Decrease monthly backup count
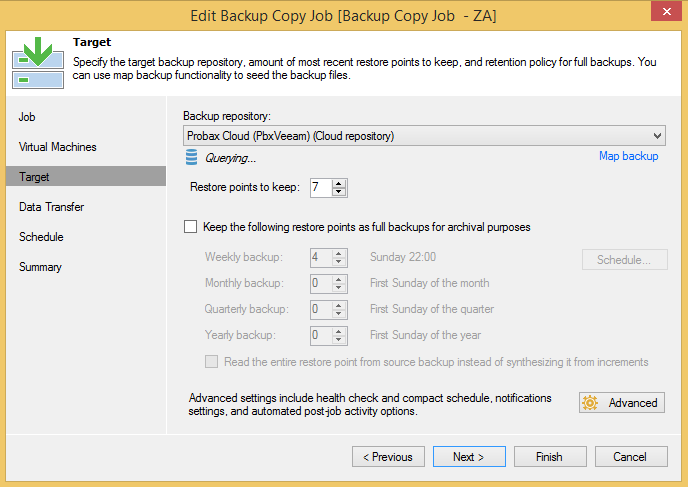 coord(339,288)
